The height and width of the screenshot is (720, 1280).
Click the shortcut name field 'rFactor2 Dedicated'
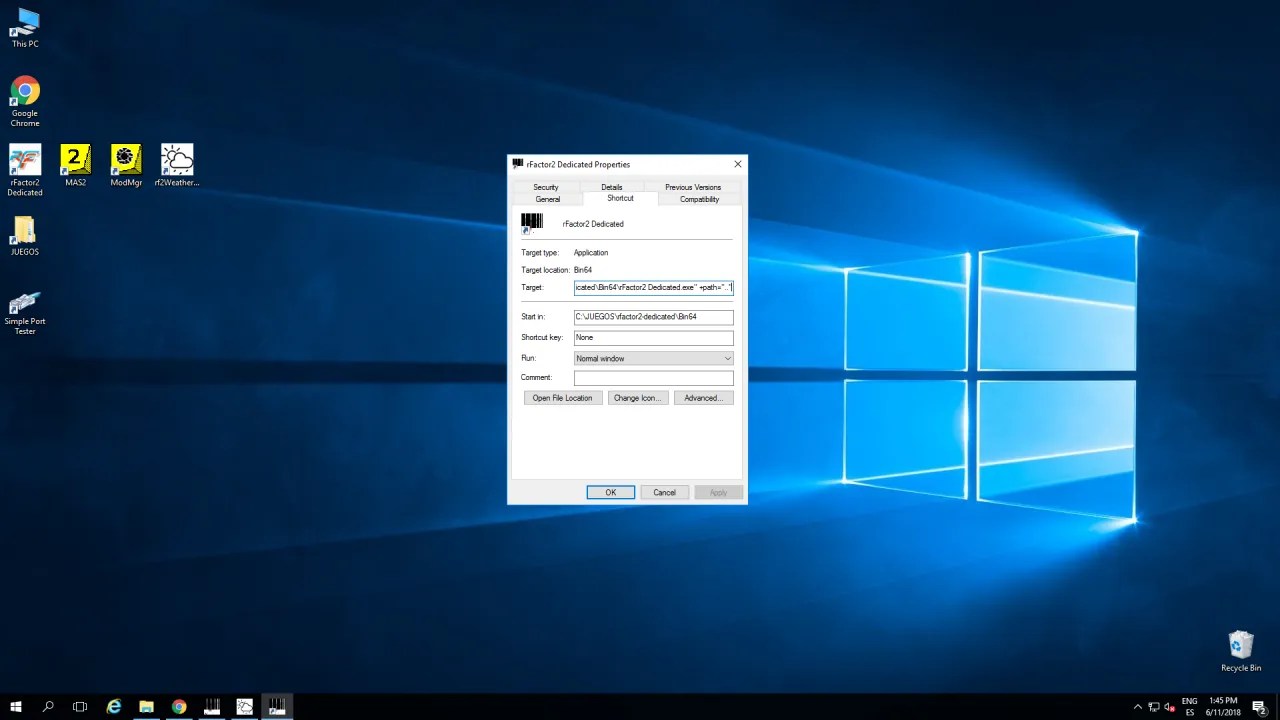click(x=593, y=224)
